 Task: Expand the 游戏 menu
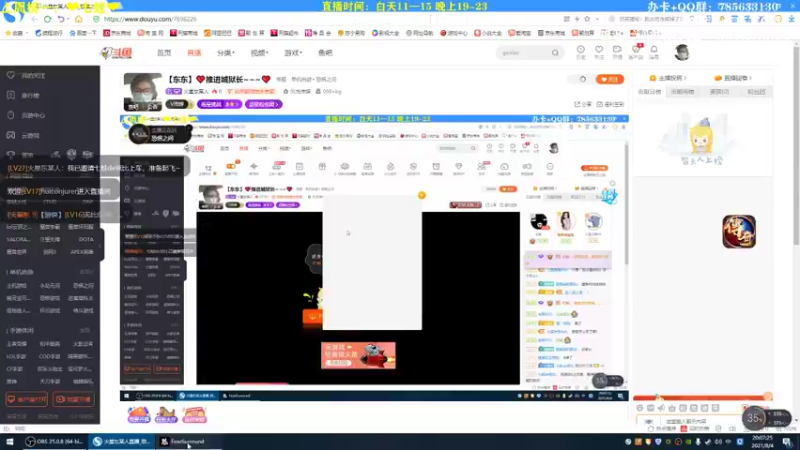[x=293, y=53]
